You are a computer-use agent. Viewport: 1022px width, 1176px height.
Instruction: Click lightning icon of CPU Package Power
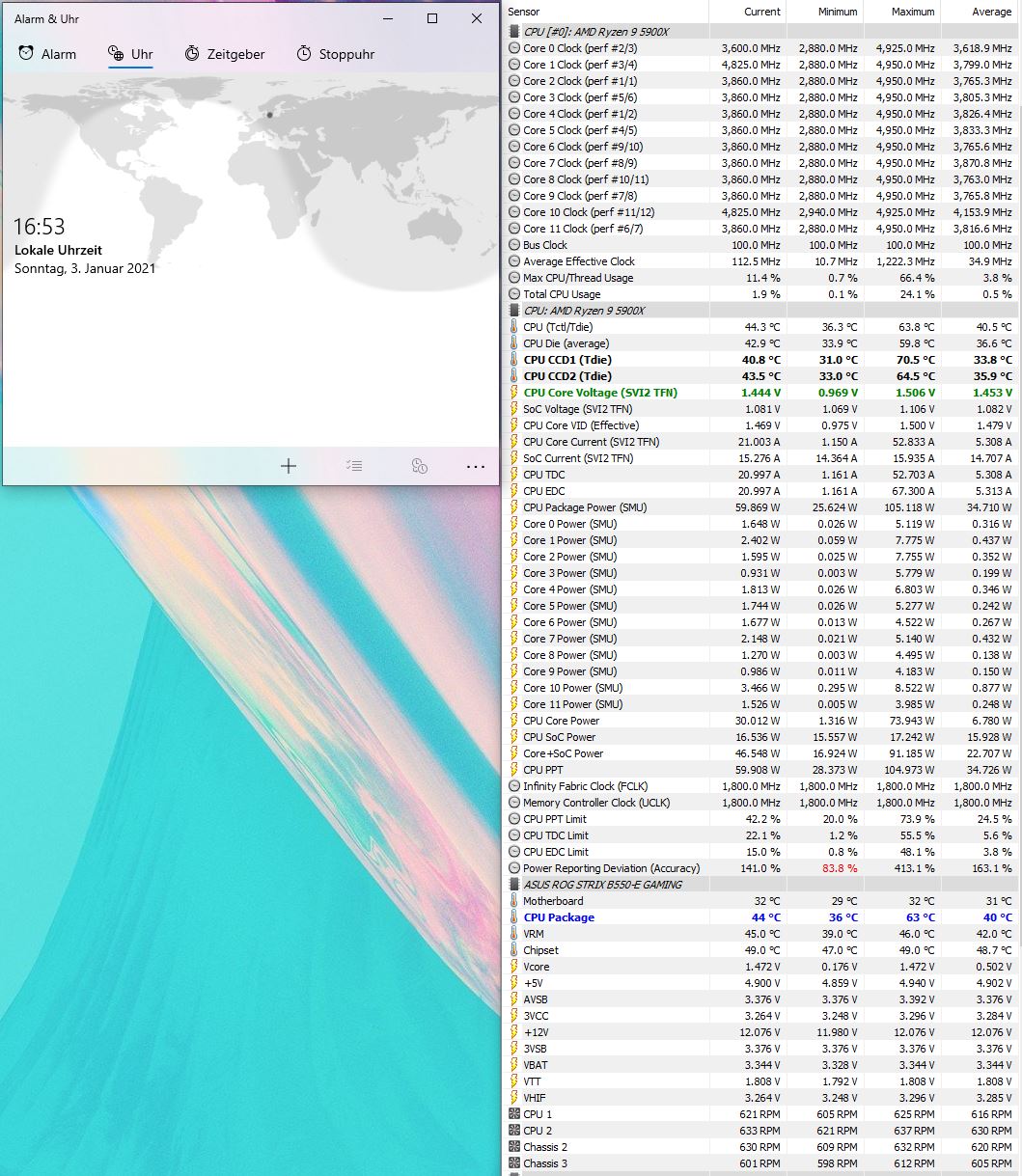(x=514, y=507)
